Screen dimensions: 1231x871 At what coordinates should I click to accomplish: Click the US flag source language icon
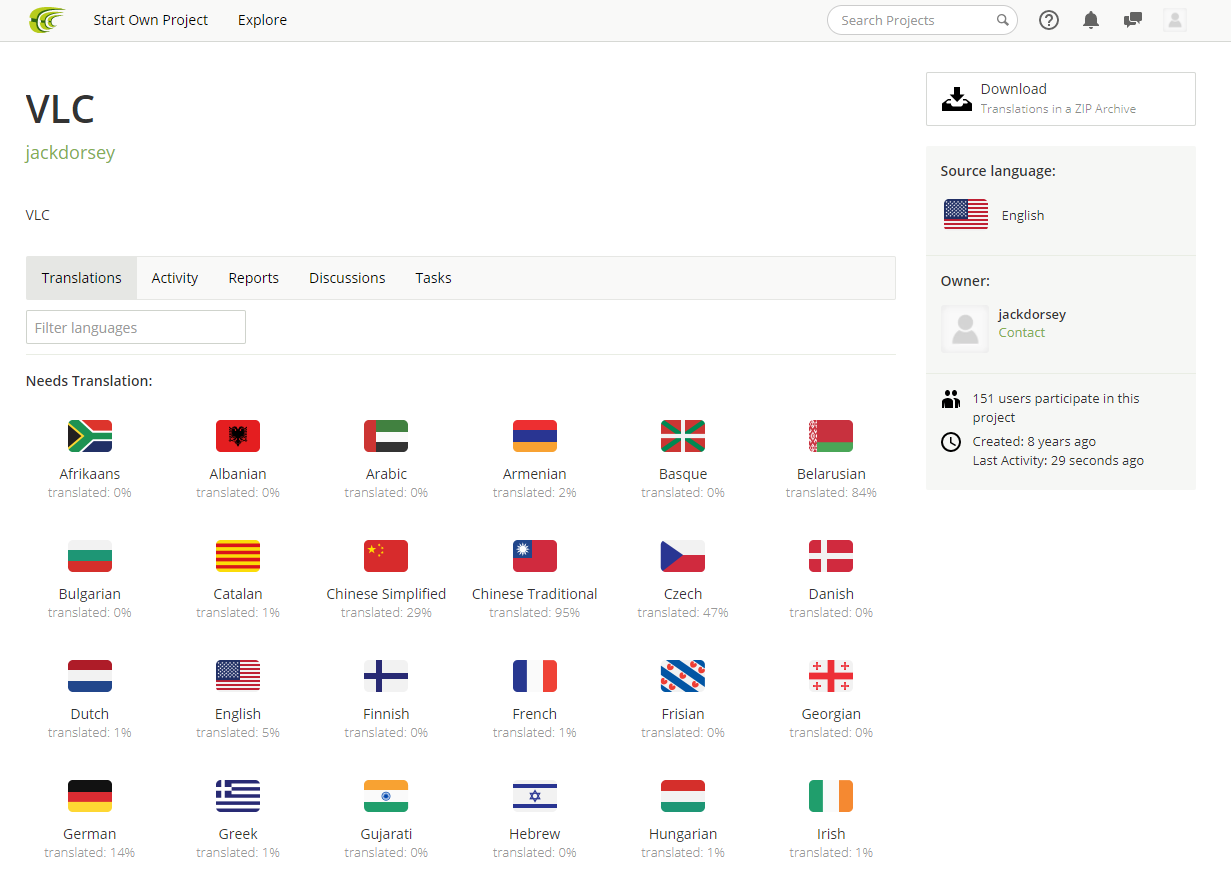point(966,214)
